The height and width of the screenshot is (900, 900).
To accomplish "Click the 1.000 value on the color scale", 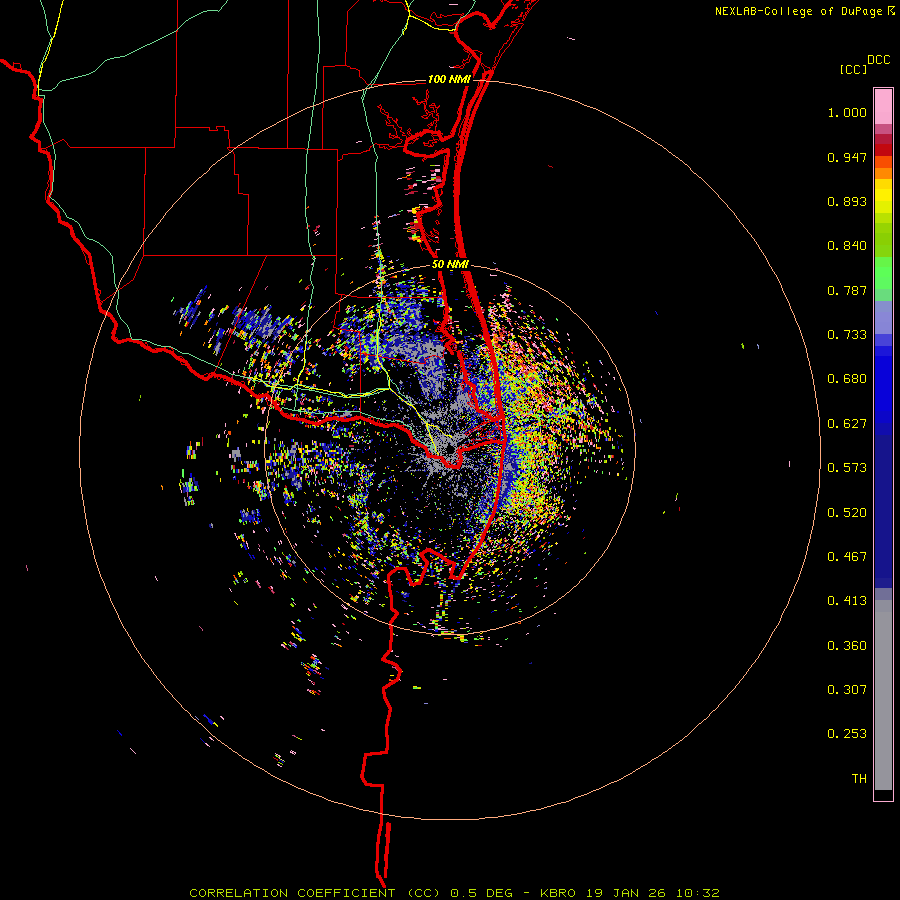I will coord(847,113).
